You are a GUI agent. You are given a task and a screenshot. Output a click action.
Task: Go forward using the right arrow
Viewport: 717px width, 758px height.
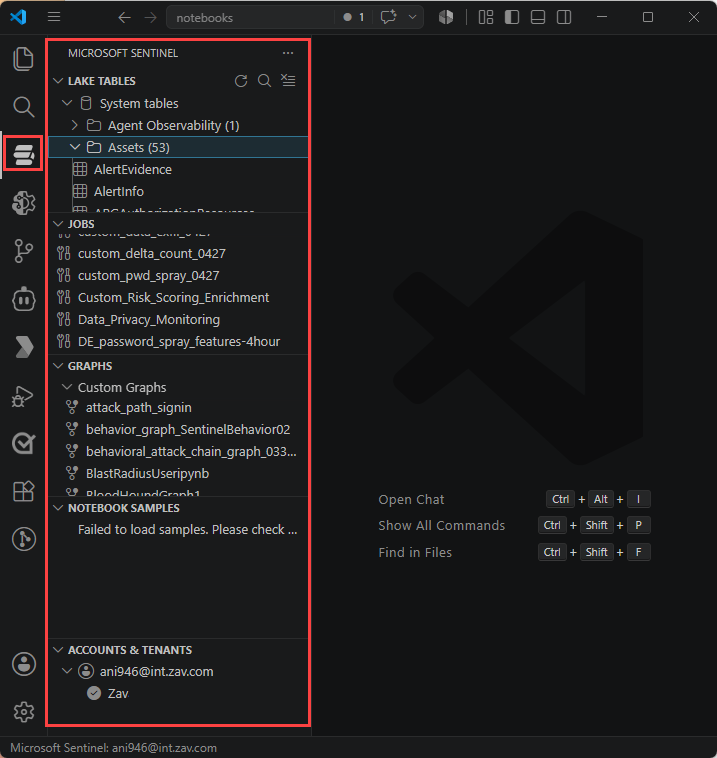point(150,18)
